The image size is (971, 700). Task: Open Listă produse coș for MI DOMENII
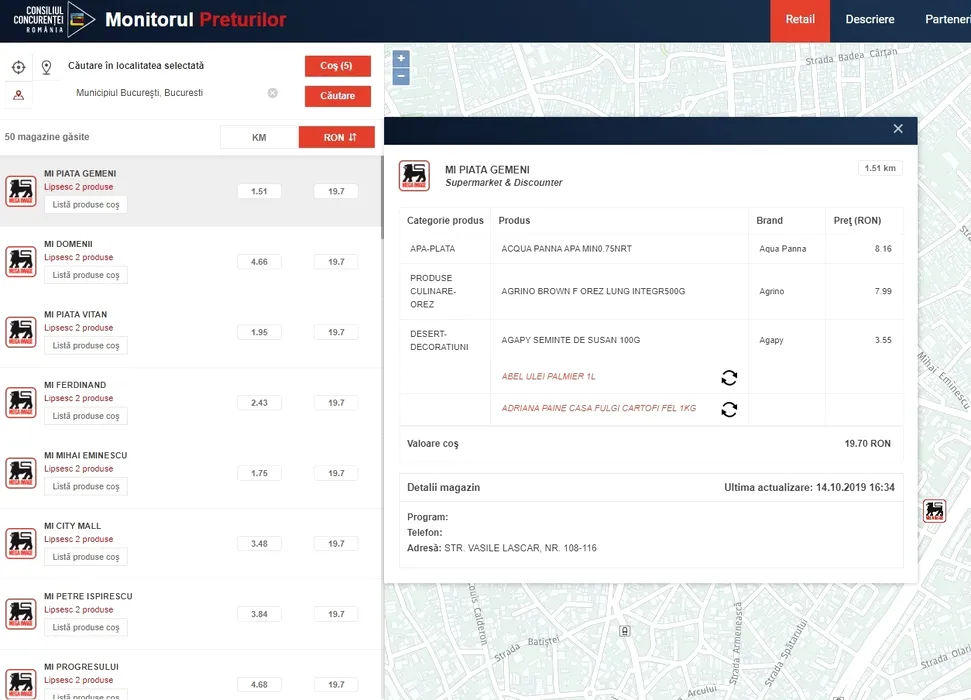click(x=86, y=275)
